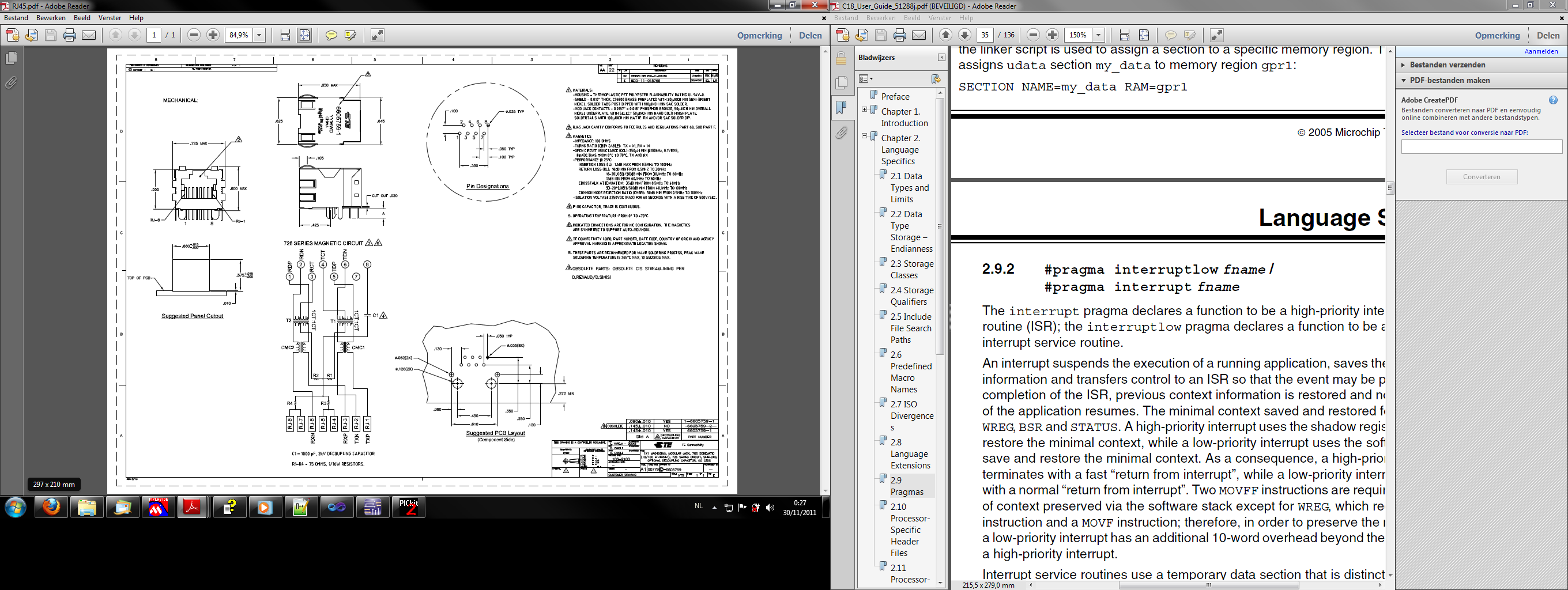
Task: Click the Aanmelden link
Action: (x=1540, y=51)
